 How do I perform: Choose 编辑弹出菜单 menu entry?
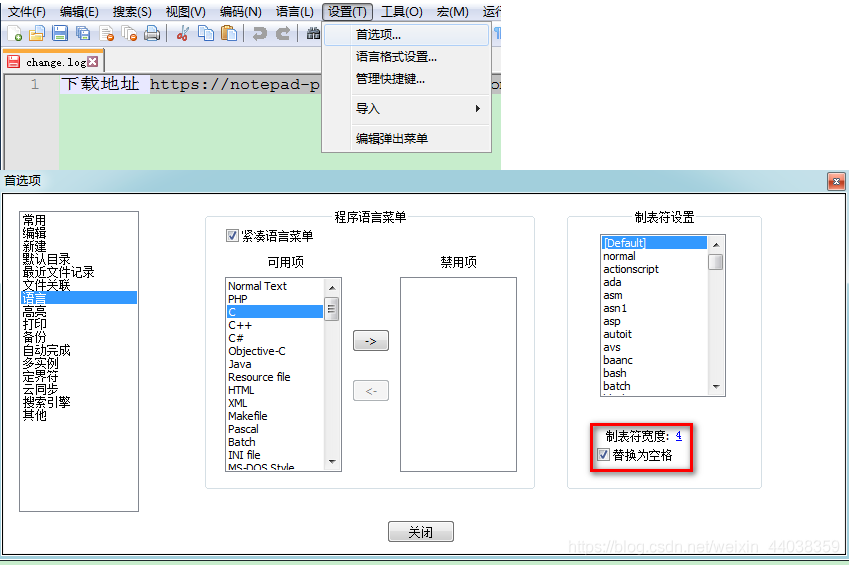[x=407, y=139]
